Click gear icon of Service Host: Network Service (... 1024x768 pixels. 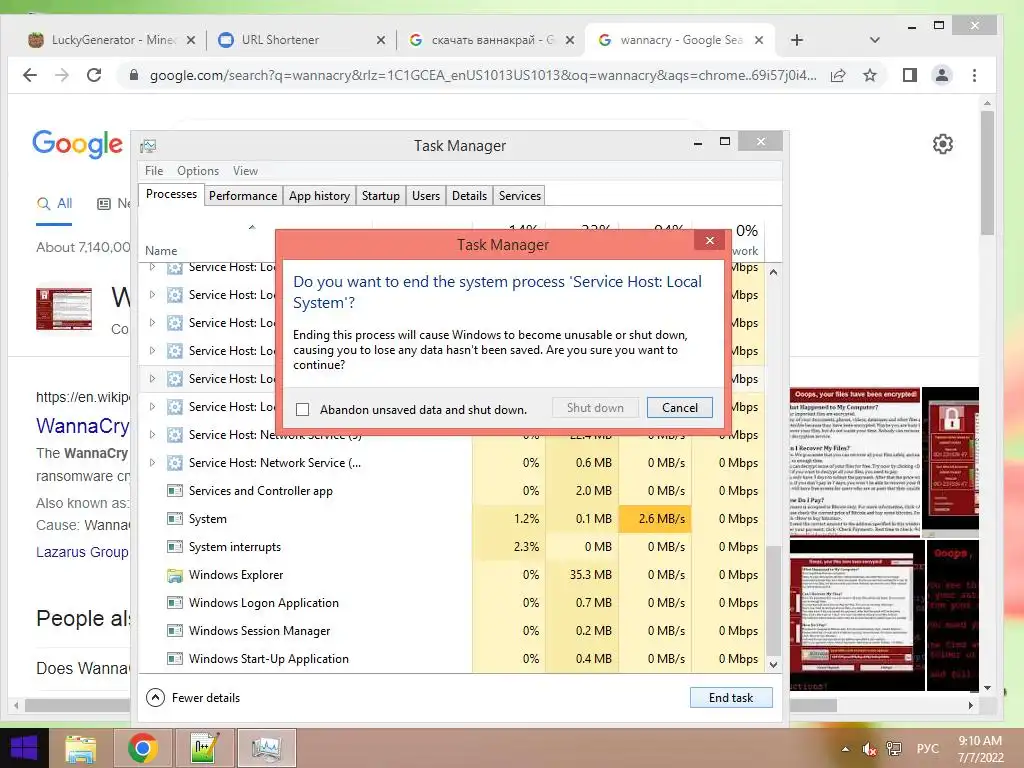(174, 463)
